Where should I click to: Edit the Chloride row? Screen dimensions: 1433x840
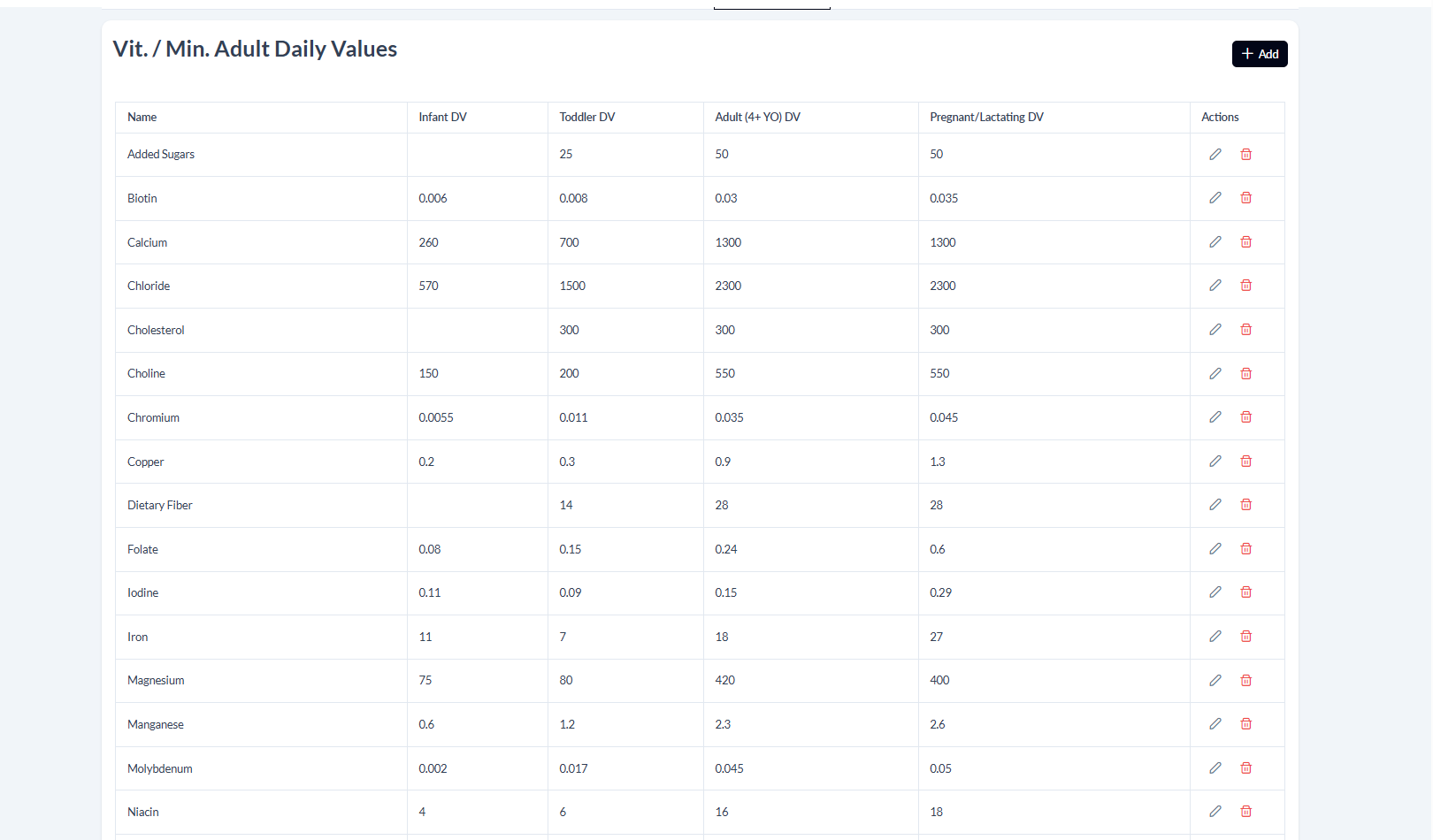tap(1215, 286)
